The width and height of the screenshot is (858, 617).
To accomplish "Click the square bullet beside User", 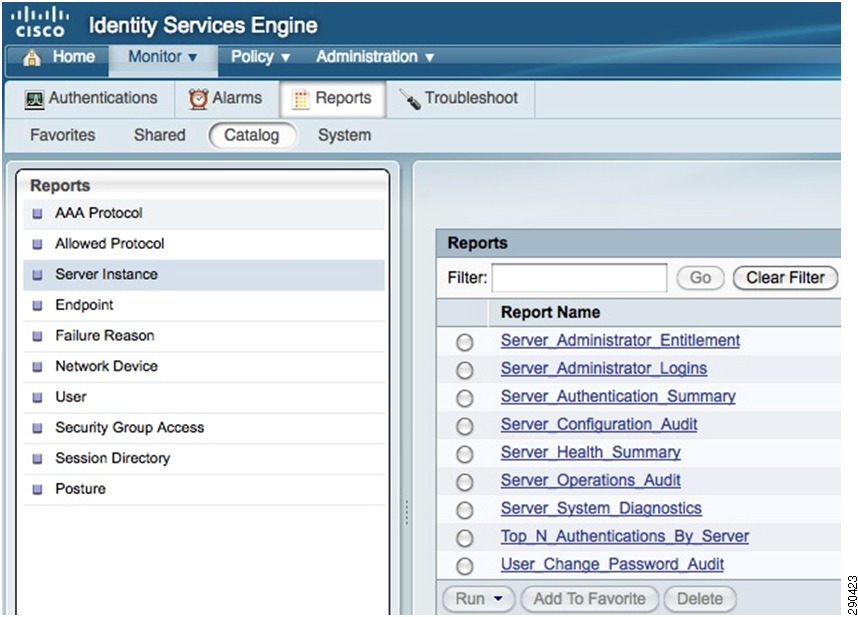I will (x=37, y=397).
